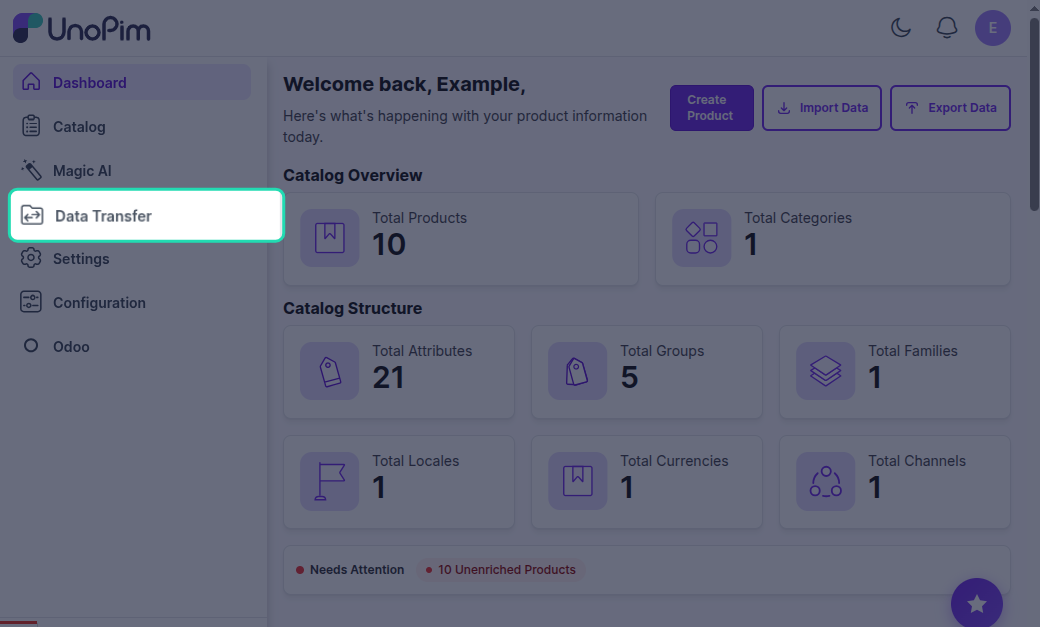Screen dimensions: 1040x627
Task: Click the Export Data button
Action: (950, 107)
